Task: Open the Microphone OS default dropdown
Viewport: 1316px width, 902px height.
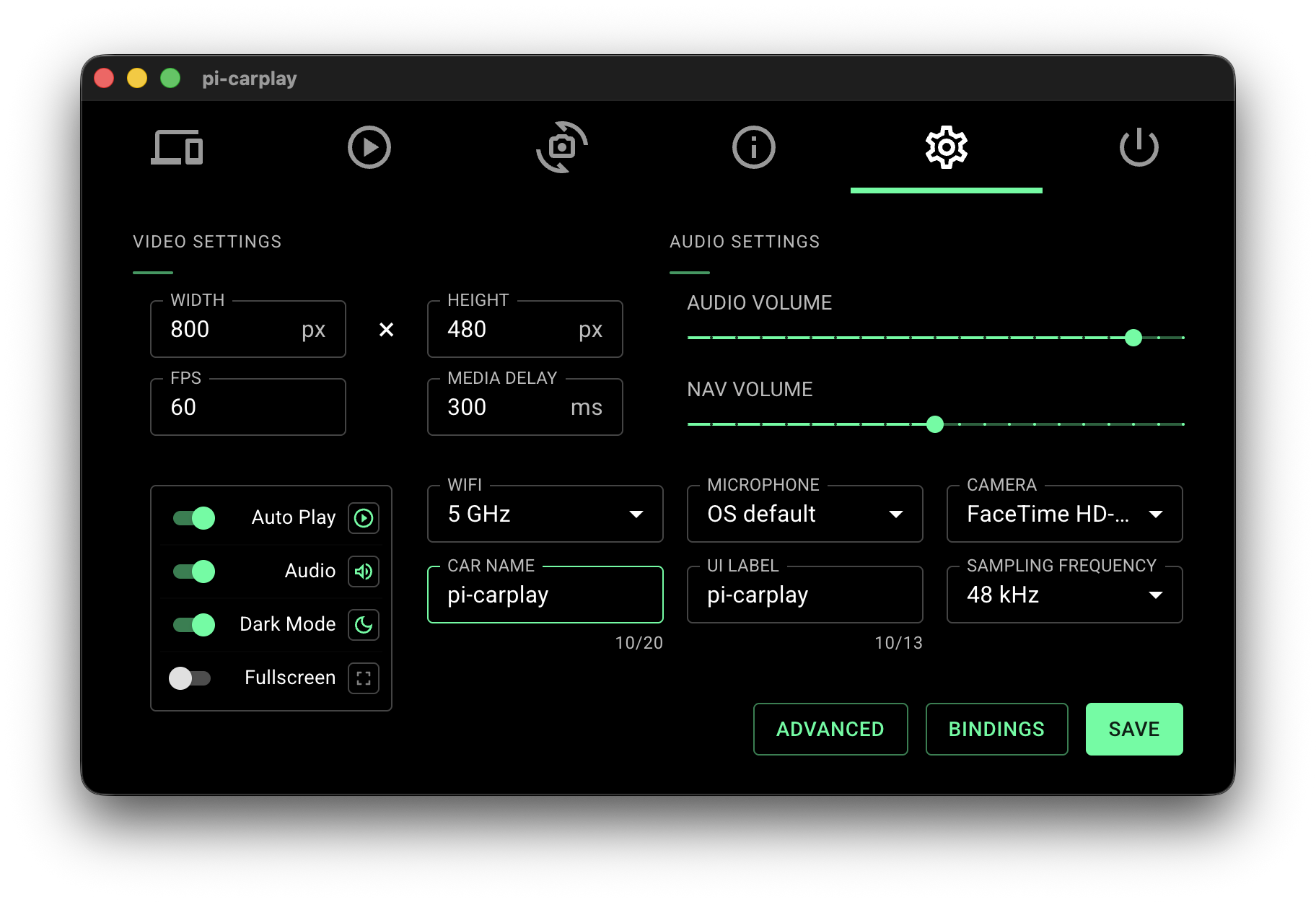Action: tap(804, 514)
